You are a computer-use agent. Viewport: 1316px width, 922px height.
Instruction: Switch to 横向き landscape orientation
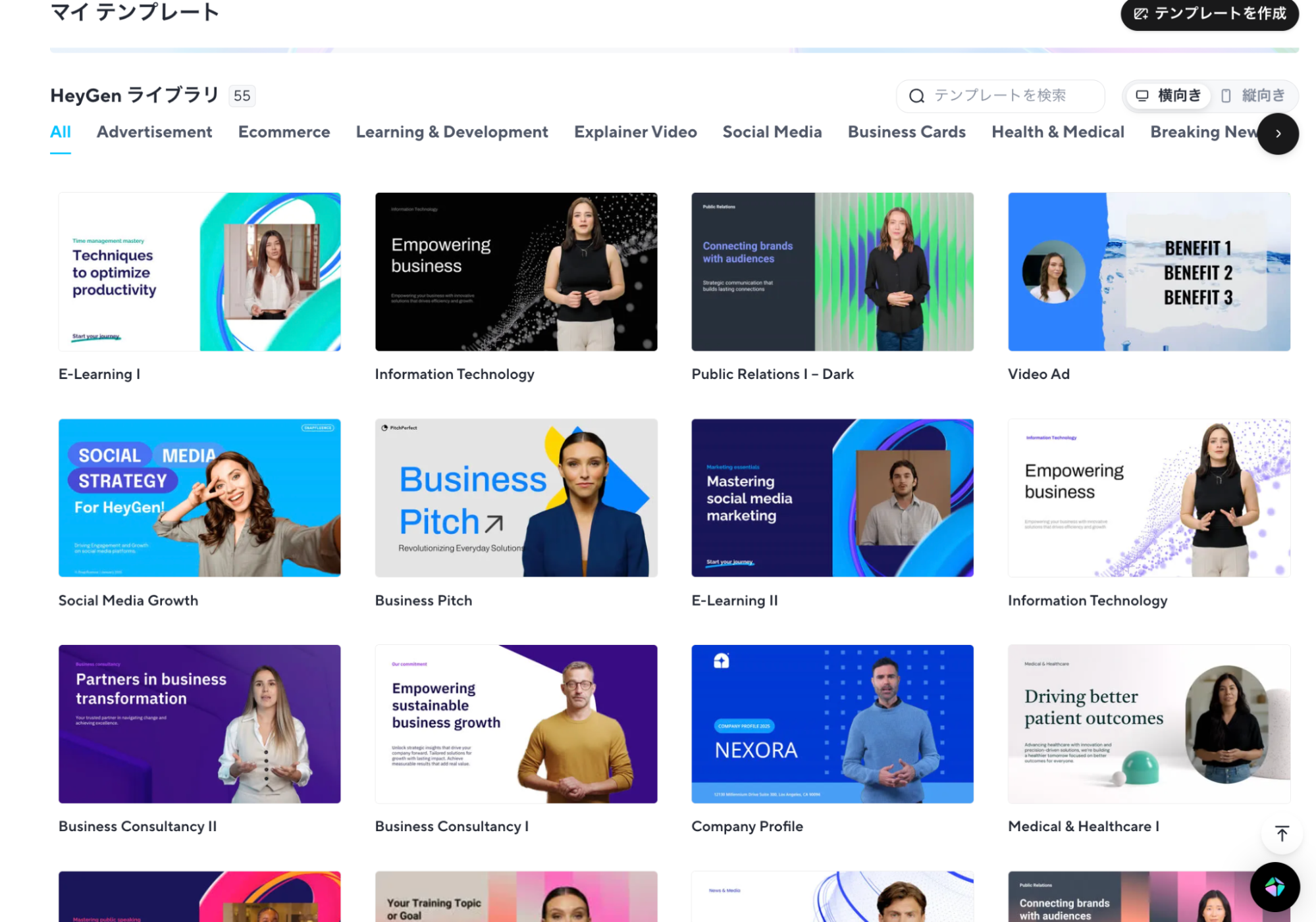[x=1169, y=96]
